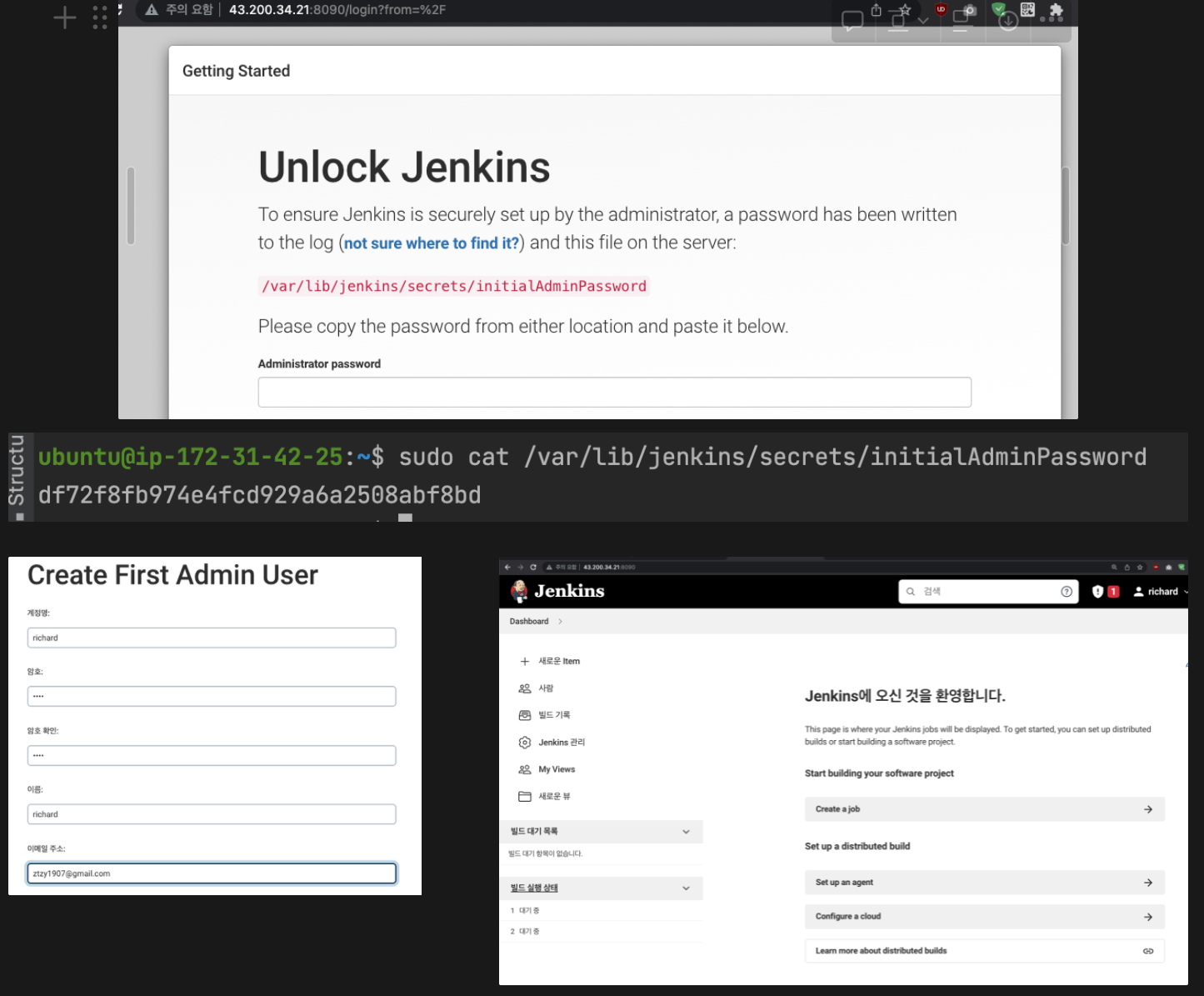The image size is (1204, 996).
Task: Click the 암호 password field
Action: coord(212,696)
